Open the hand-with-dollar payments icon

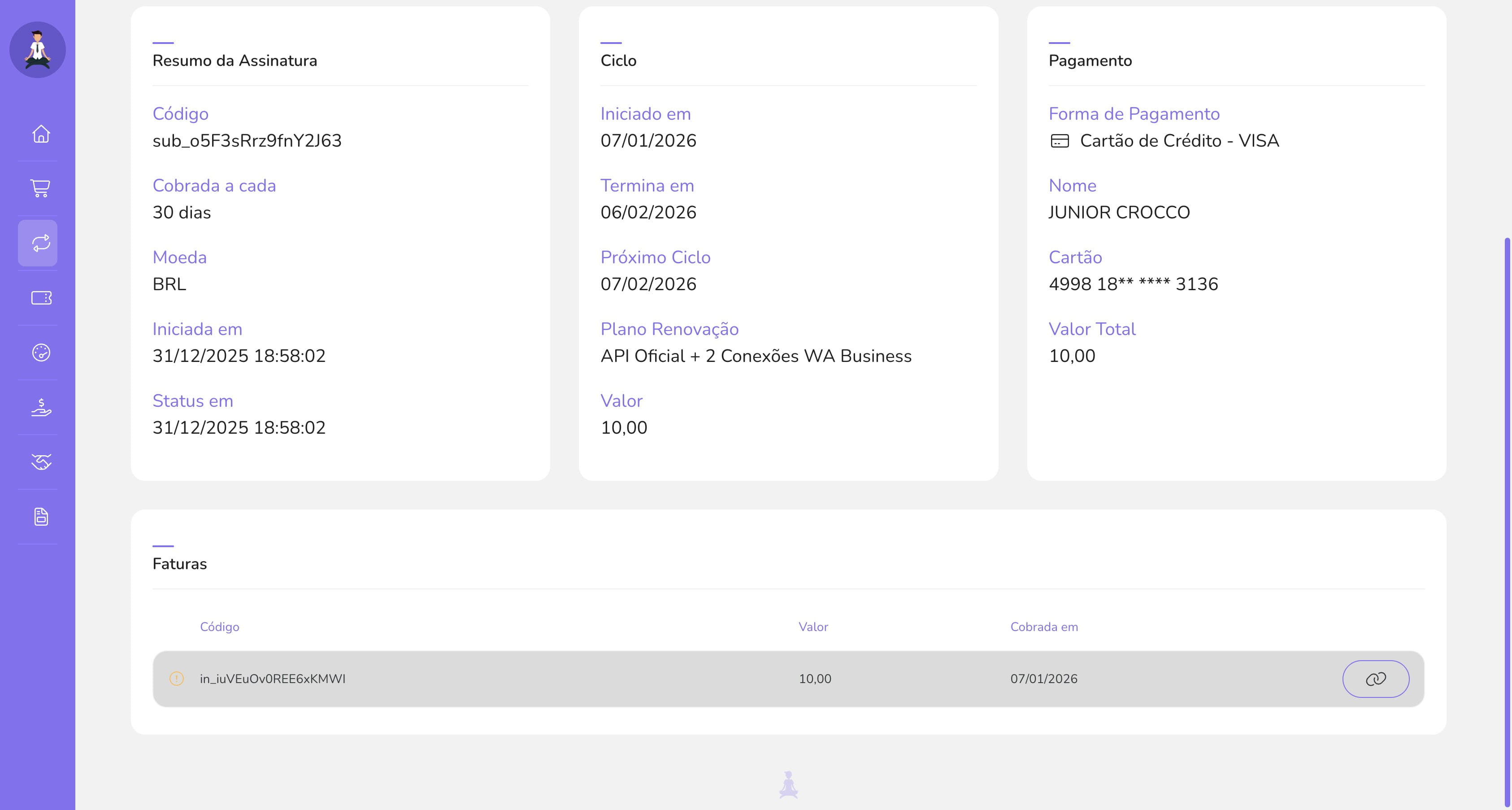(x=40, y=407)
